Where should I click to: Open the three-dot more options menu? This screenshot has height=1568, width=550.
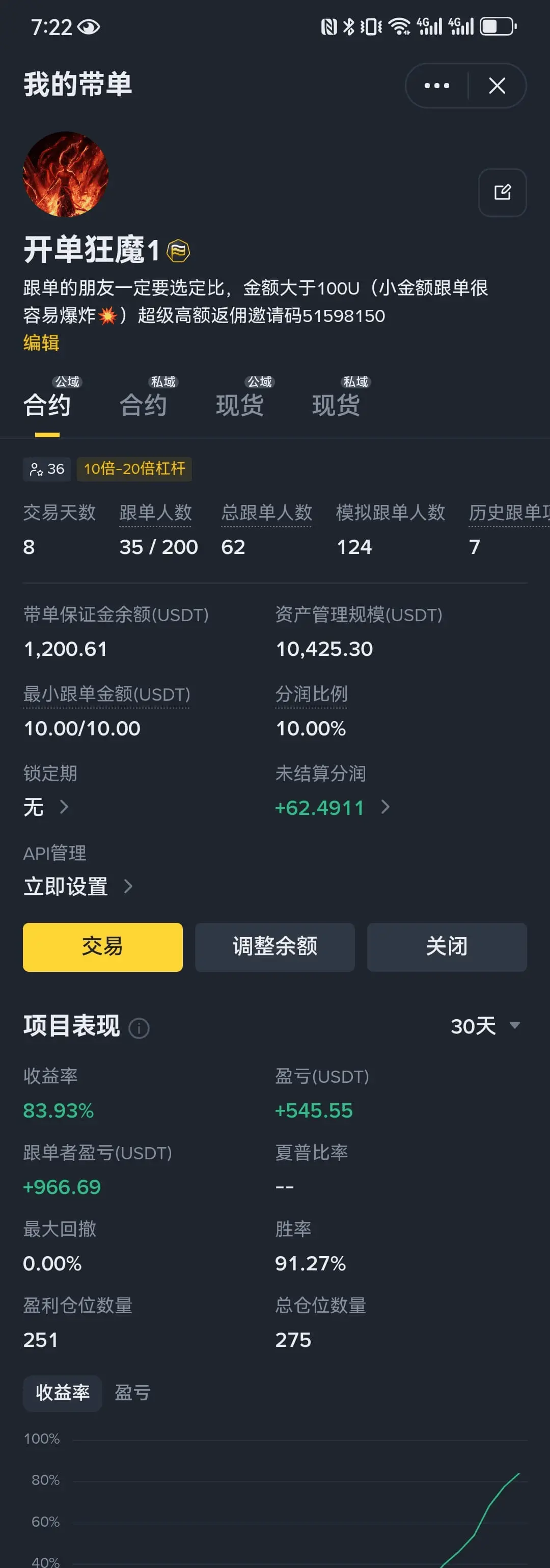(437, 86)
